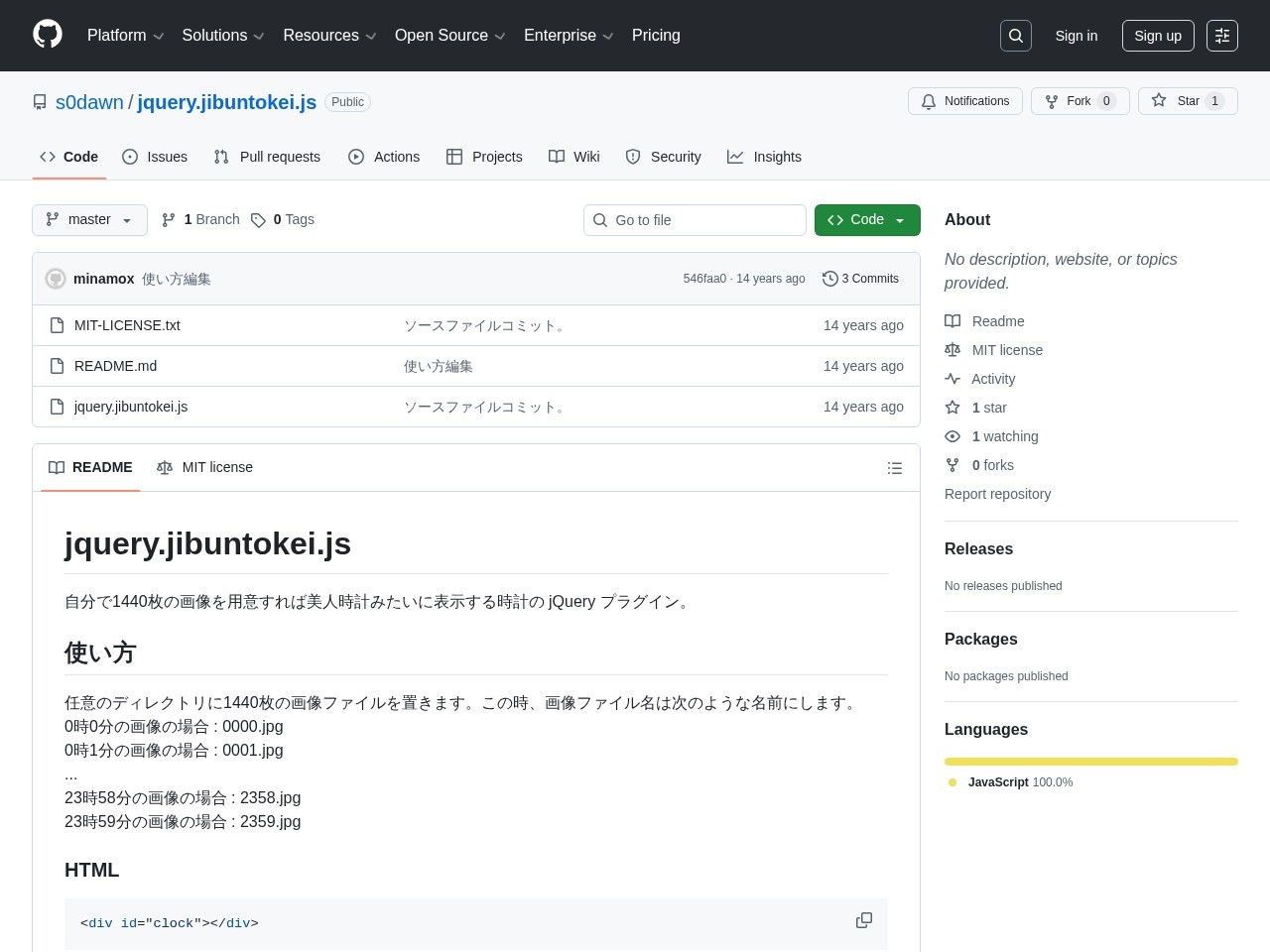The width and height of the screenshot is (1270, 952).
Task: Expand the master branch selector
Action: point(89,219)
